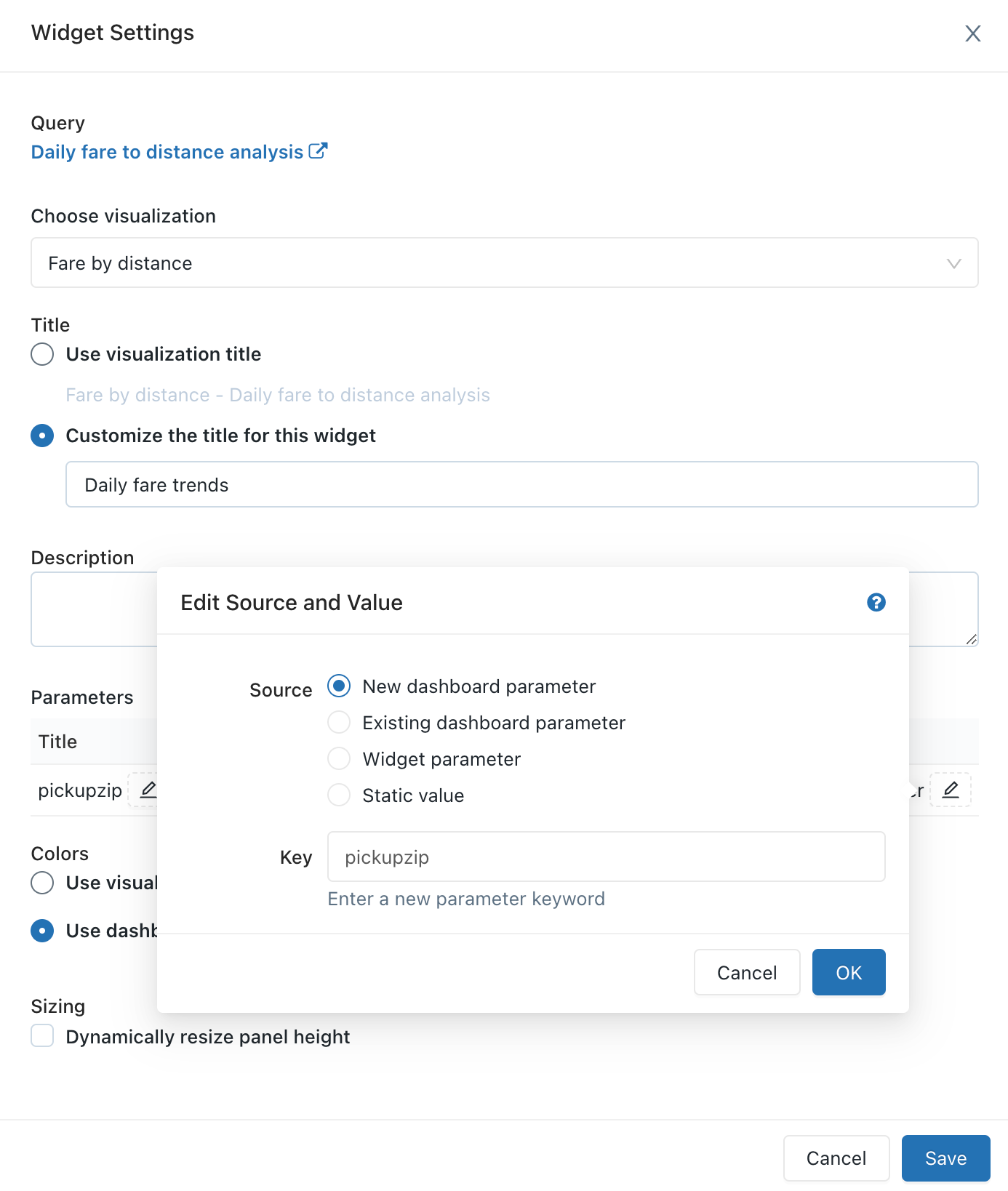
Task: Click the chevron arrow in visualization selector
Action: [x=953, y=263]
